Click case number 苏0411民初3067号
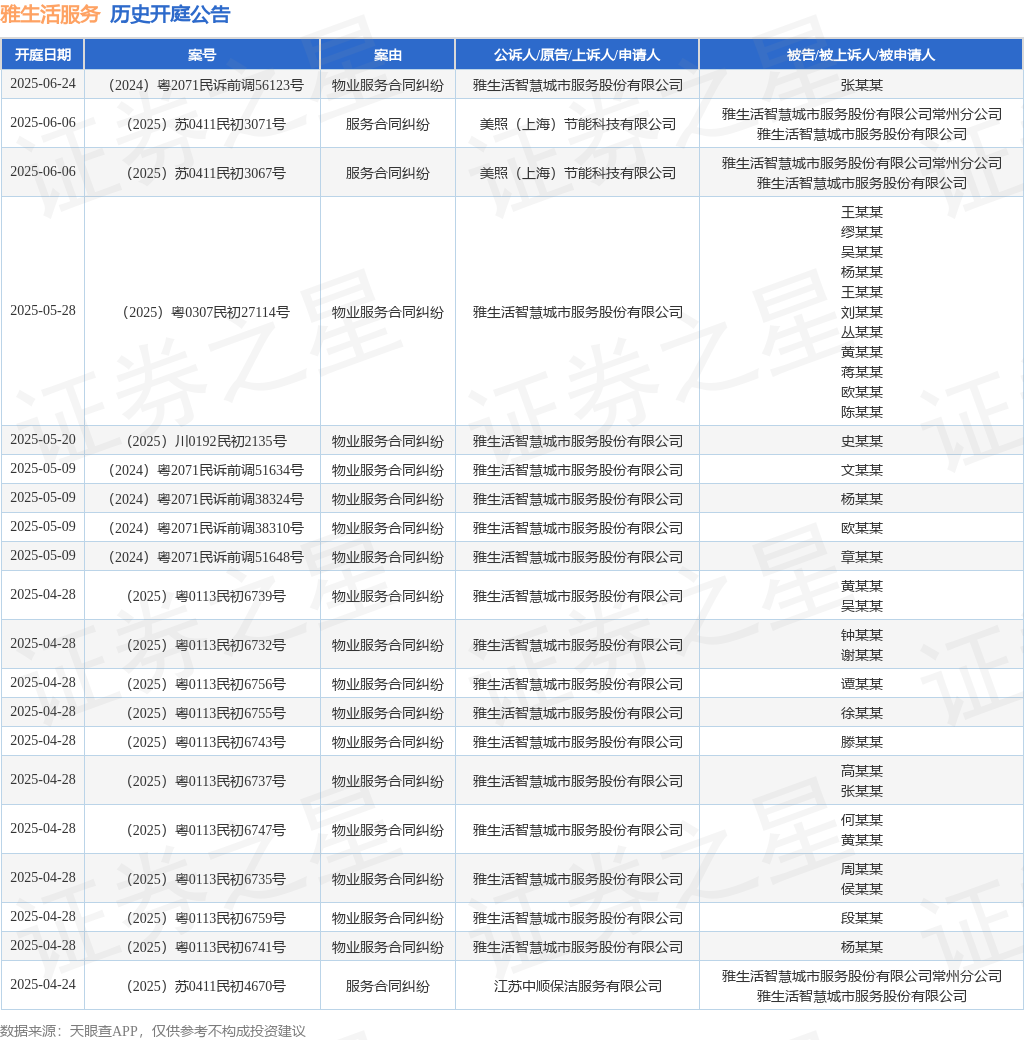This screenshot has width=1024, height=1040. (x=206, y=173)
